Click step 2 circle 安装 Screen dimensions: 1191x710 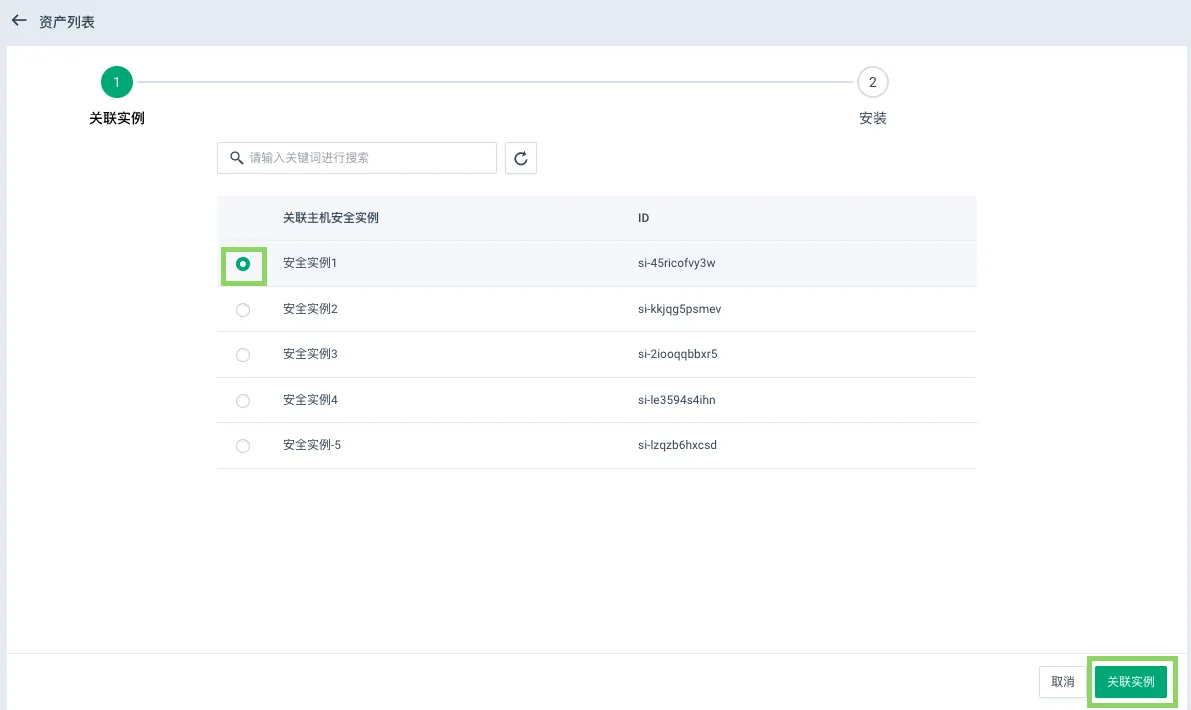873,82
